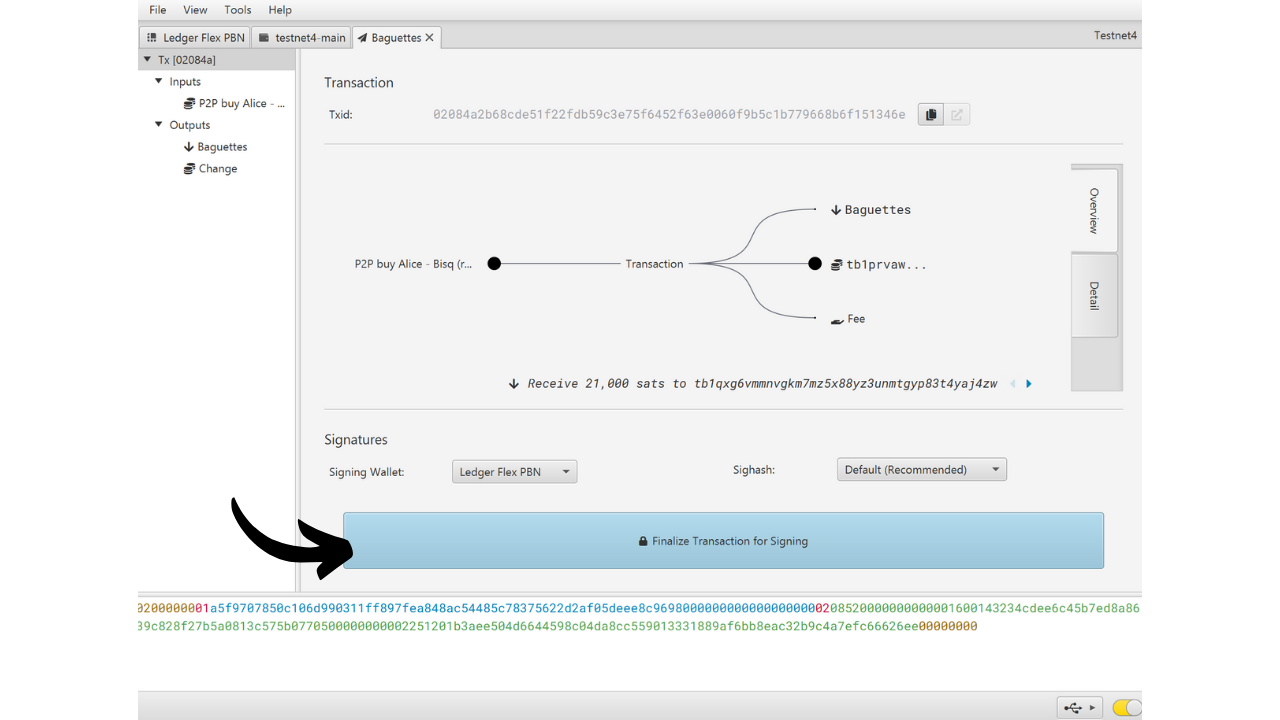Click the USB device icon in status bar
The image size is (1280, 720).
pos(1074,708)
